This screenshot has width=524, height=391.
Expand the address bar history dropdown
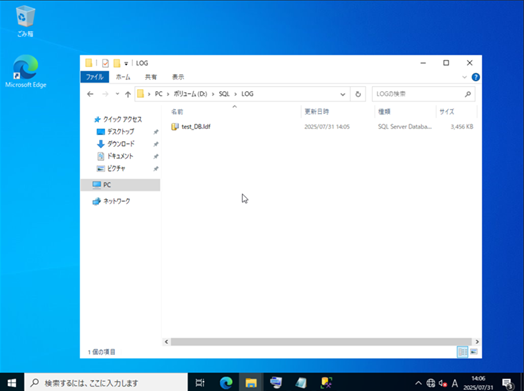pos(343,94)
